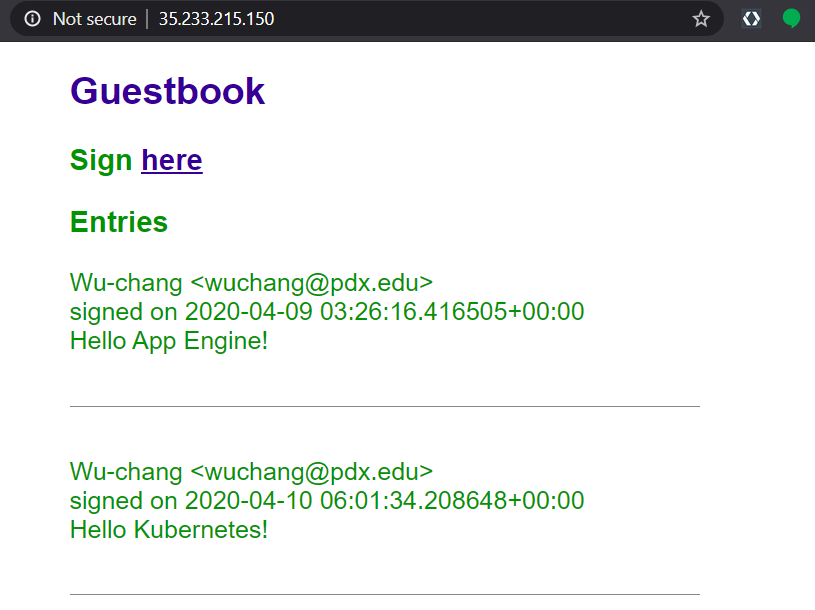Click the divider below the Kubernetes entry
Image resolution: width=815 pixels, height=610 pixels.
(x=385, y=595)
